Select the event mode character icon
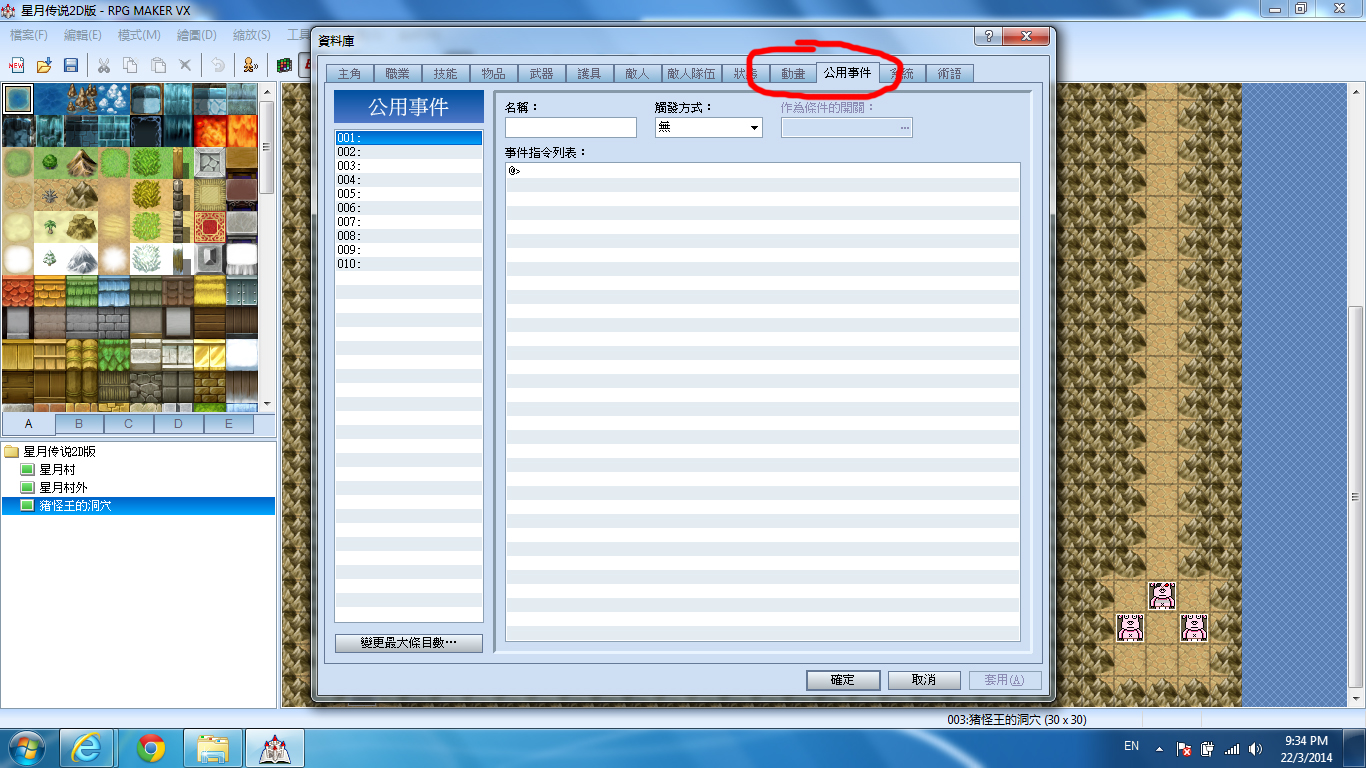 pos(251,65)
